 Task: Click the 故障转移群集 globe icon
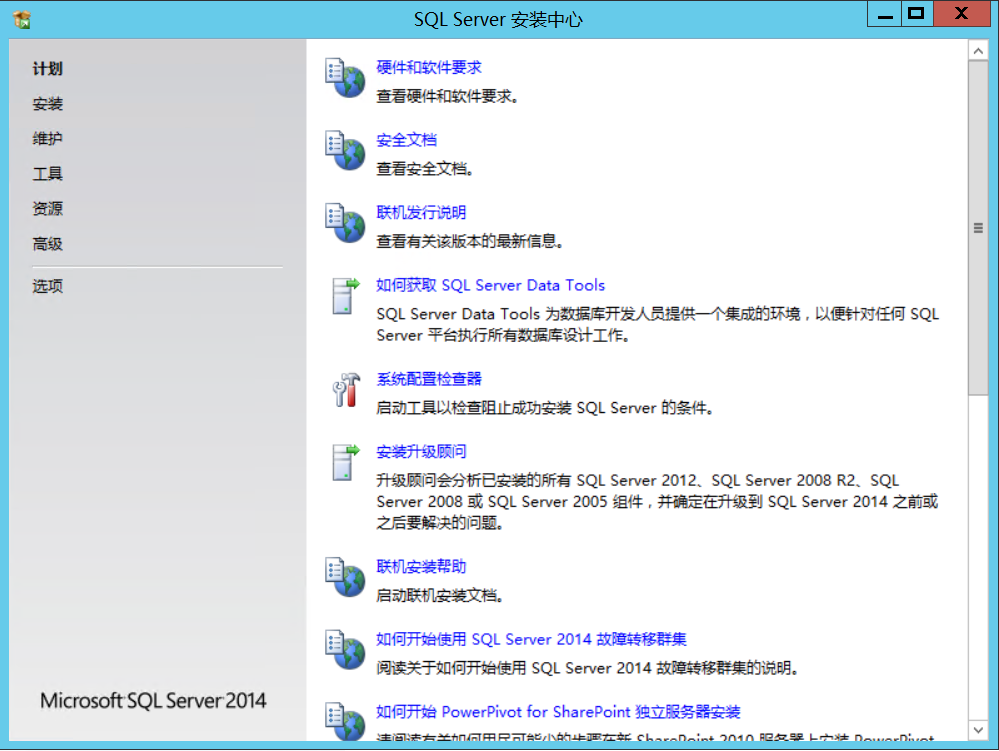tap(344, 650)
